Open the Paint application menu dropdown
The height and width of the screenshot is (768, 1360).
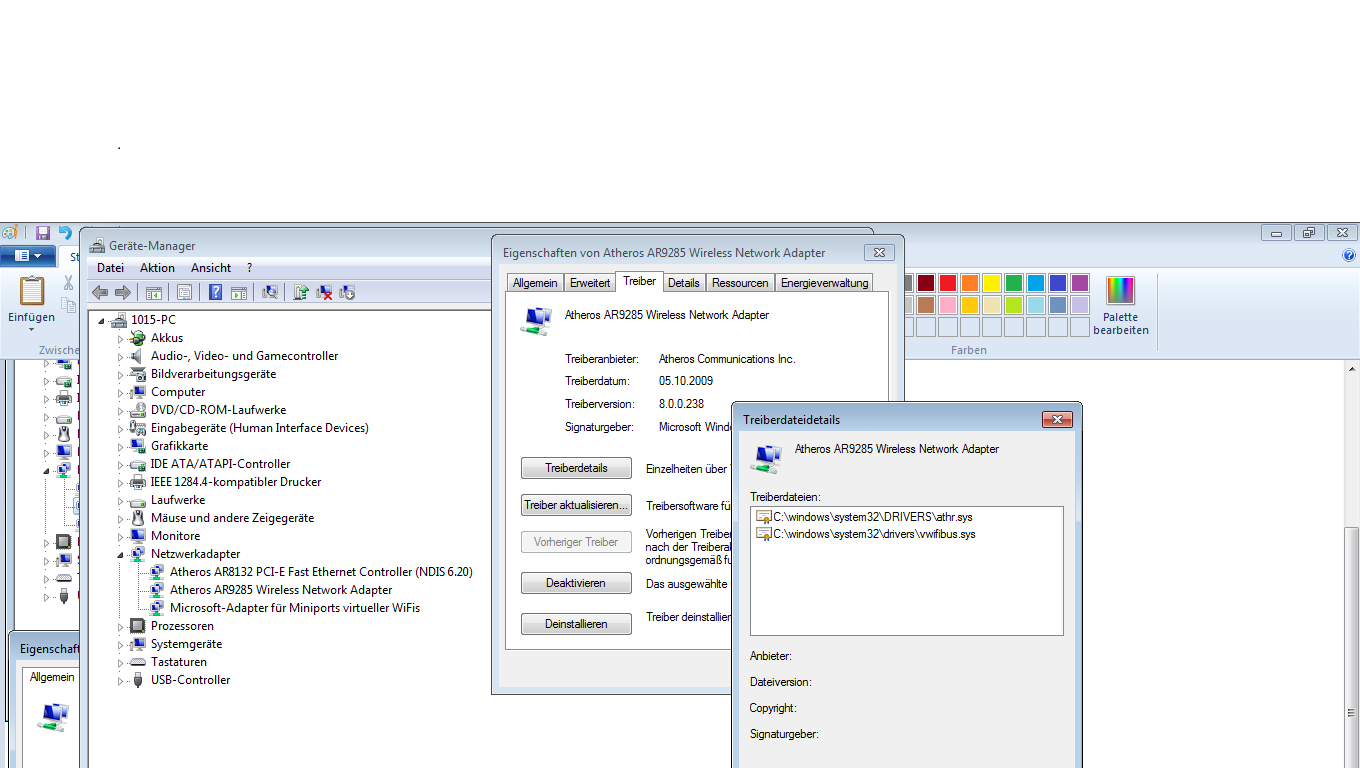pos(28,256)
